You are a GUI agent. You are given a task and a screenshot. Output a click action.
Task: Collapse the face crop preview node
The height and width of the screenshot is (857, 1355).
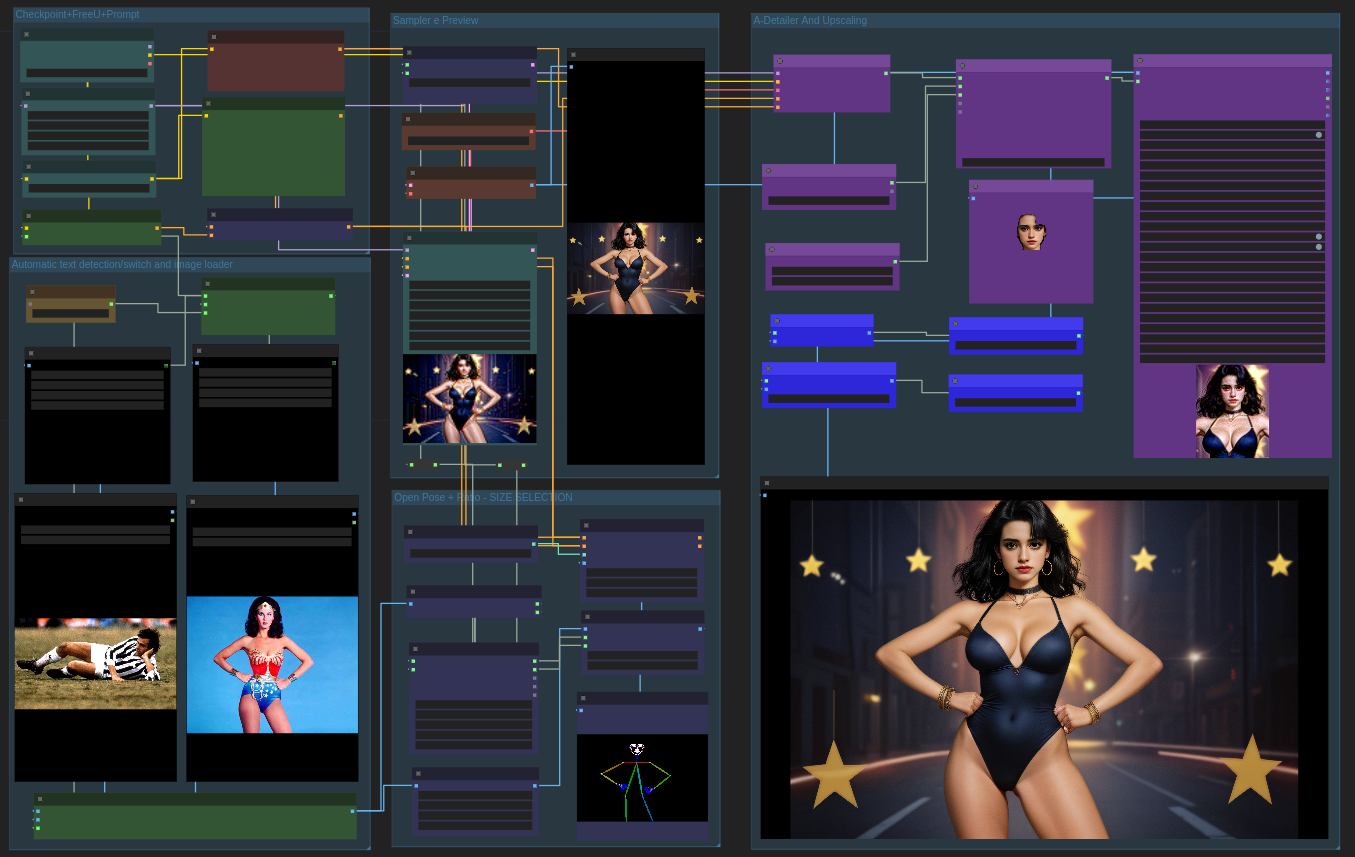976,186
